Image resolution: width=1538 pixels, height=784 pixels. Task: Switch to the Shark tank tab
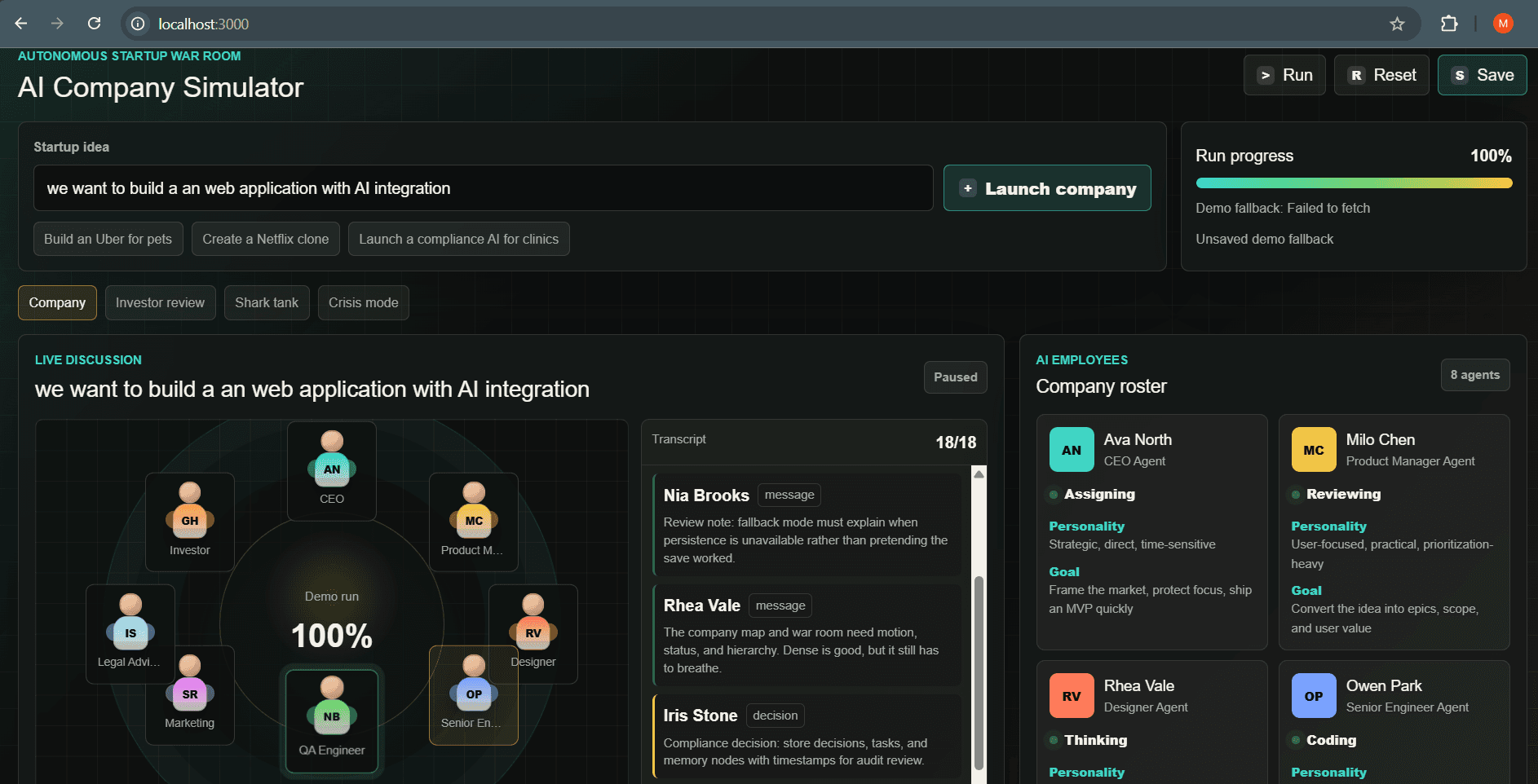coord(267,302)
